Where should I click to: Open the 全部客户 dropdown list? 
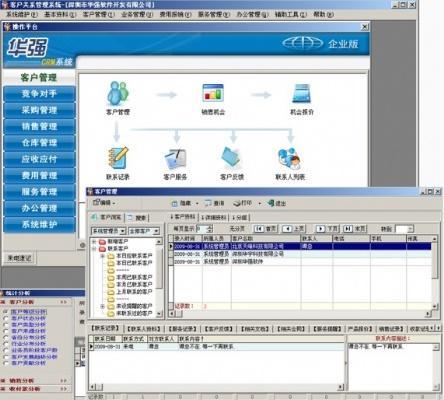point(156,231)
